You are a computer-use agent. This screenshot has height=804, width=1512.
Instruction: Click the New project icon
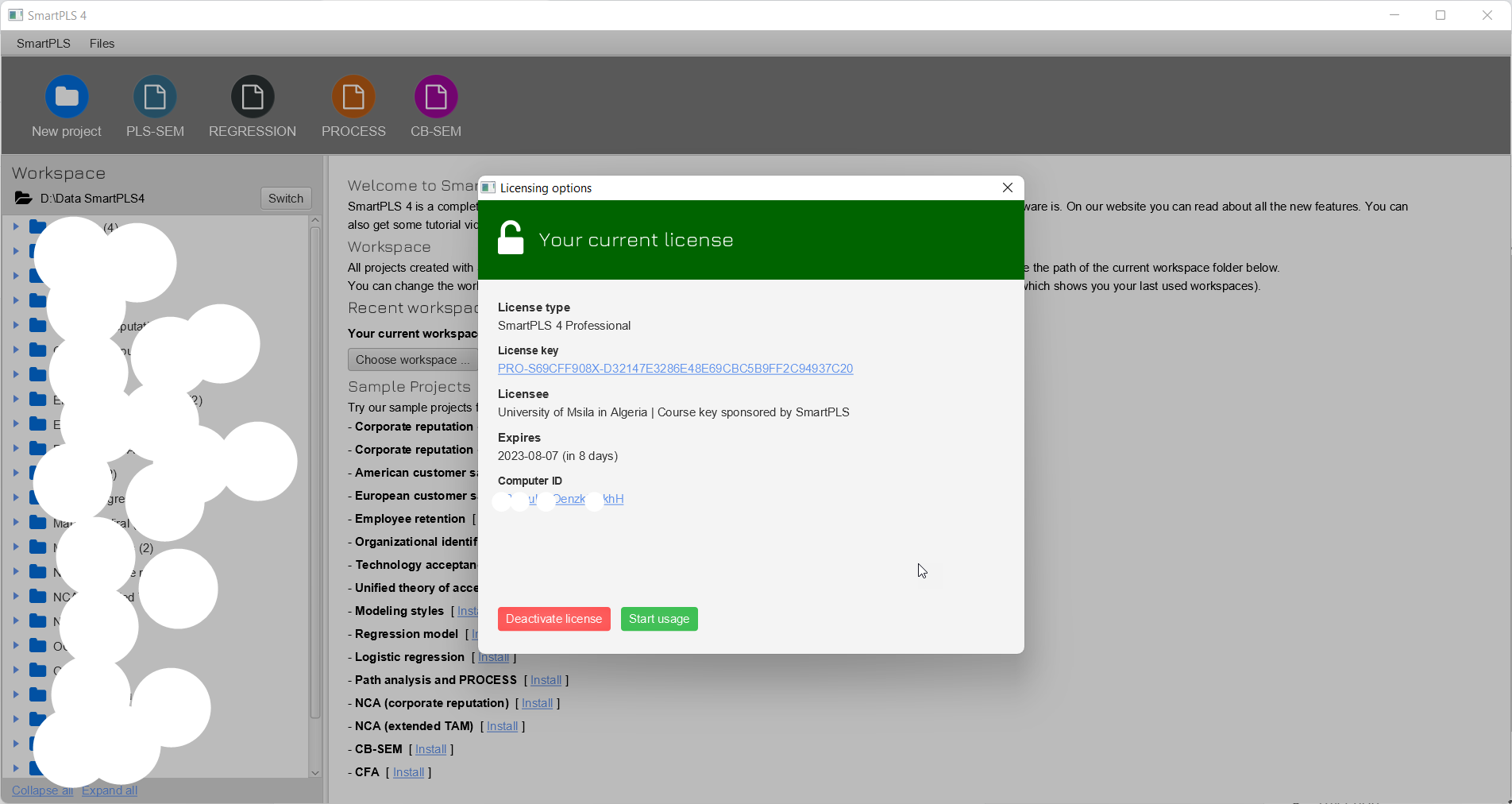pos(67,96)
